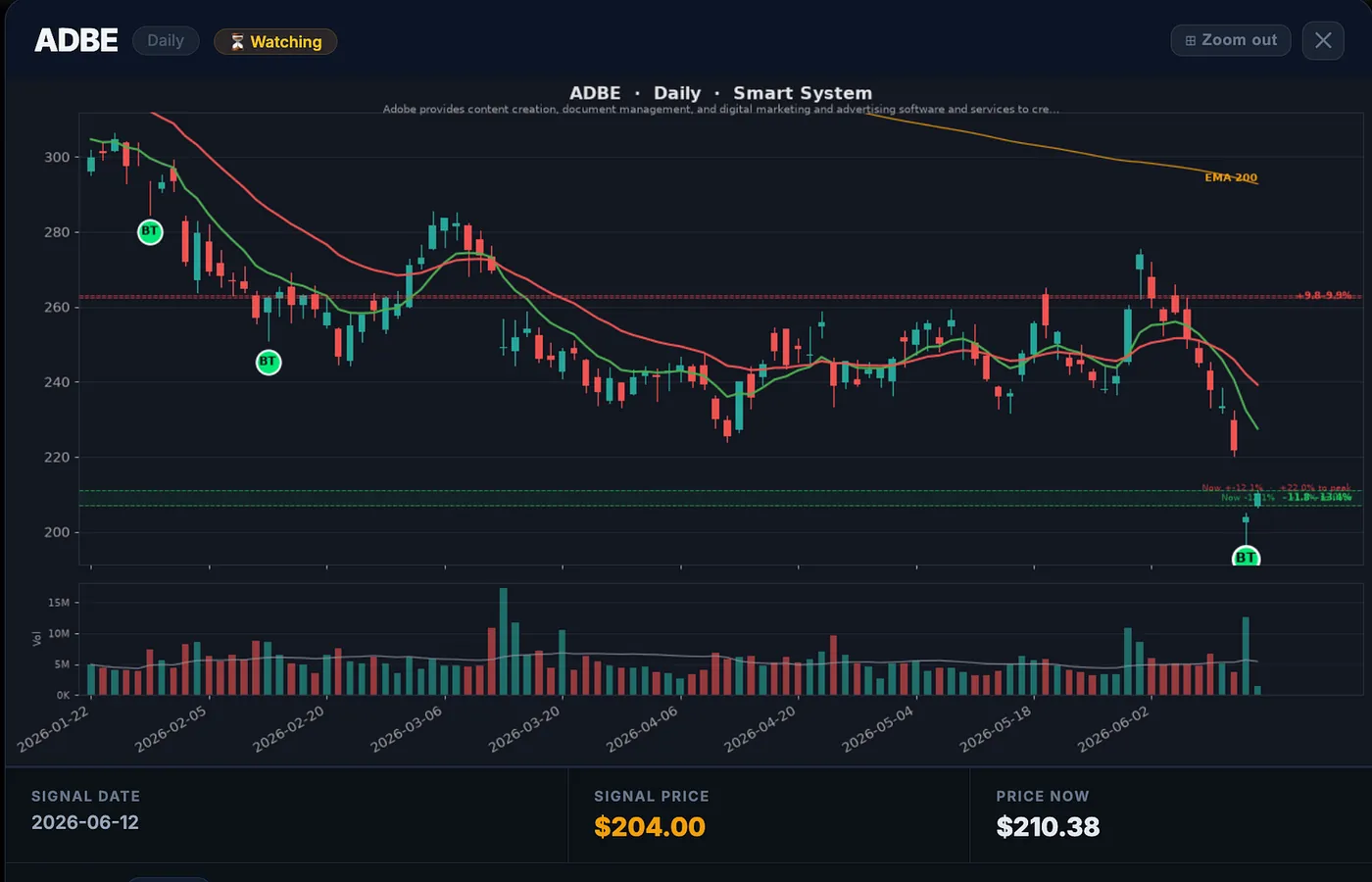Click the 5M volume axis label
Viewport: 1372px width, 882px height.
pyautogui.click(x=62, y=664)
